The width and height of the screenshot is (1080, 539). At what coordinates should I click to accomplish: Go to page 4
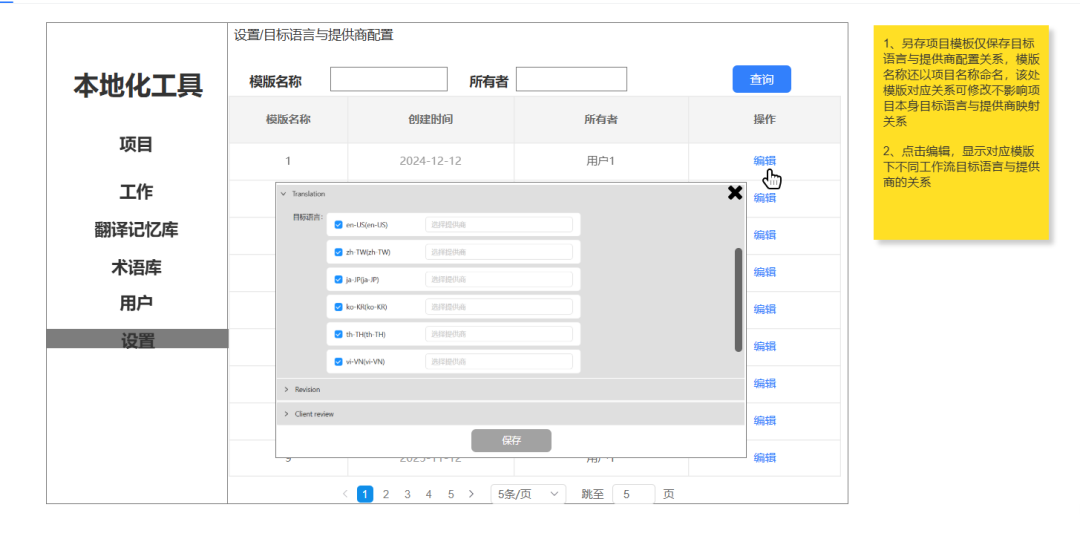point(429,494)
